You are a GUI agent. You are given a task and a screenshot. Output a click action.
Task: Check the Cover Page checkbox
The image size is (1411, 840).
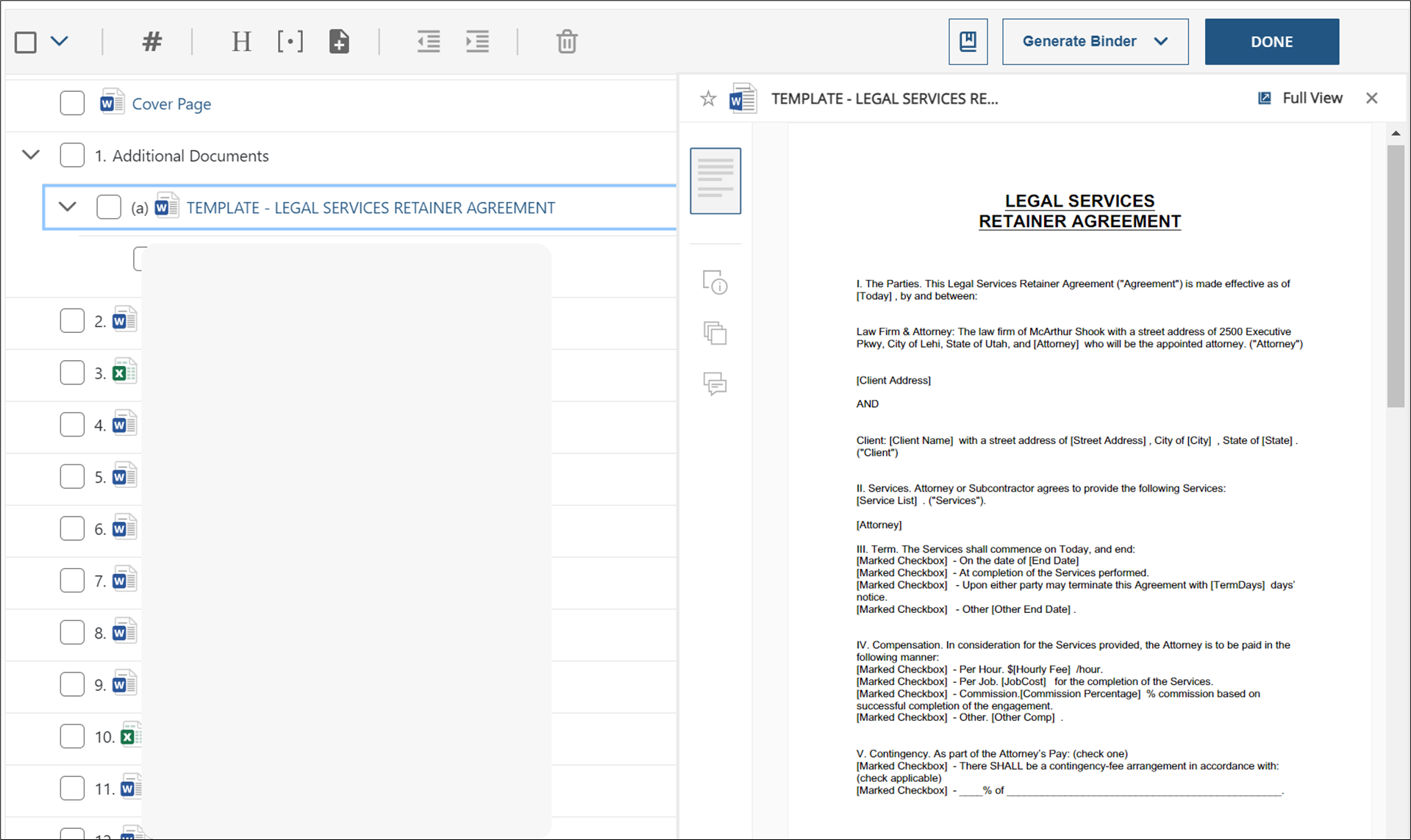72,104
